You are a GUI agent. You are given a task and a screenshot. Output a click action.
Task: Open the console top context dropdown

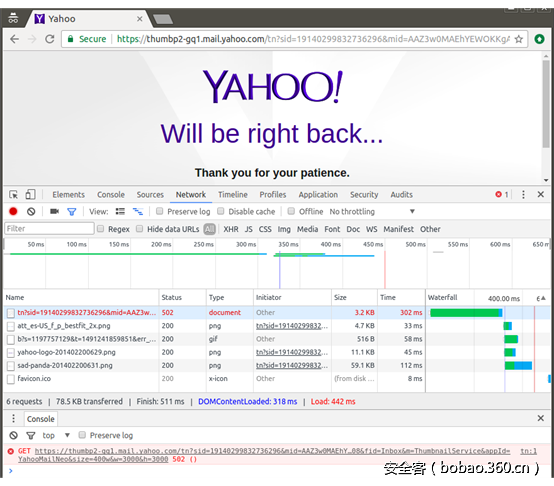pos(56,435)
